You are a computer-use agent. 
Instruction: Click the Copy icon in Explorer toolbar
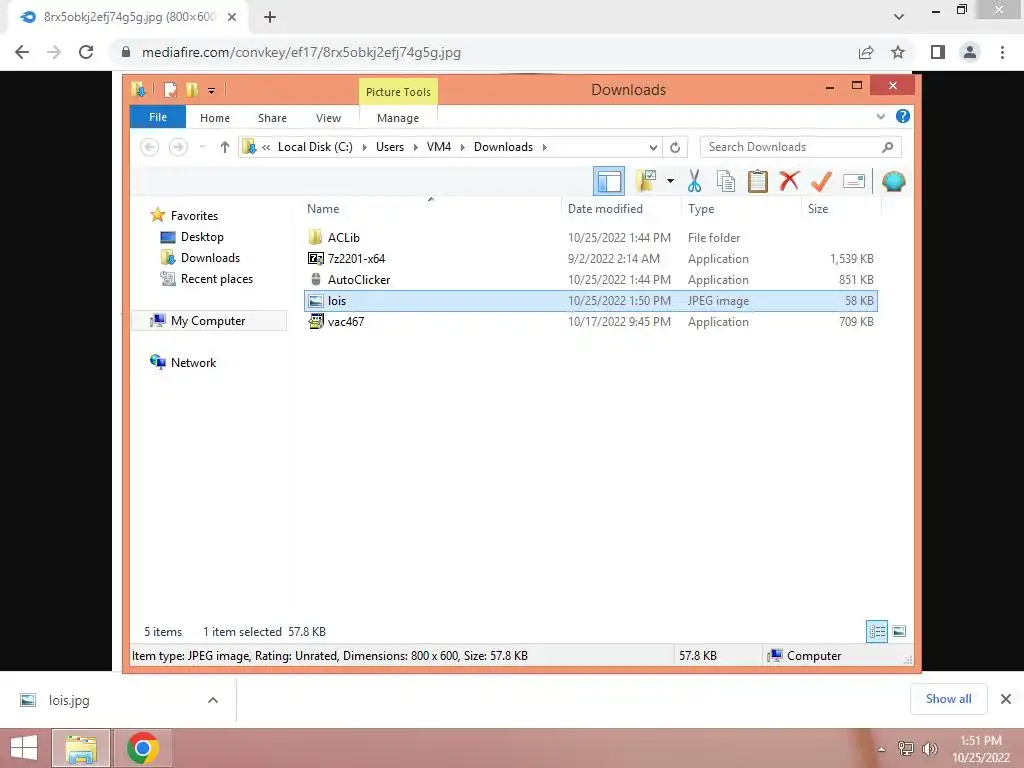pyautogui.click(x=726, y=181)
